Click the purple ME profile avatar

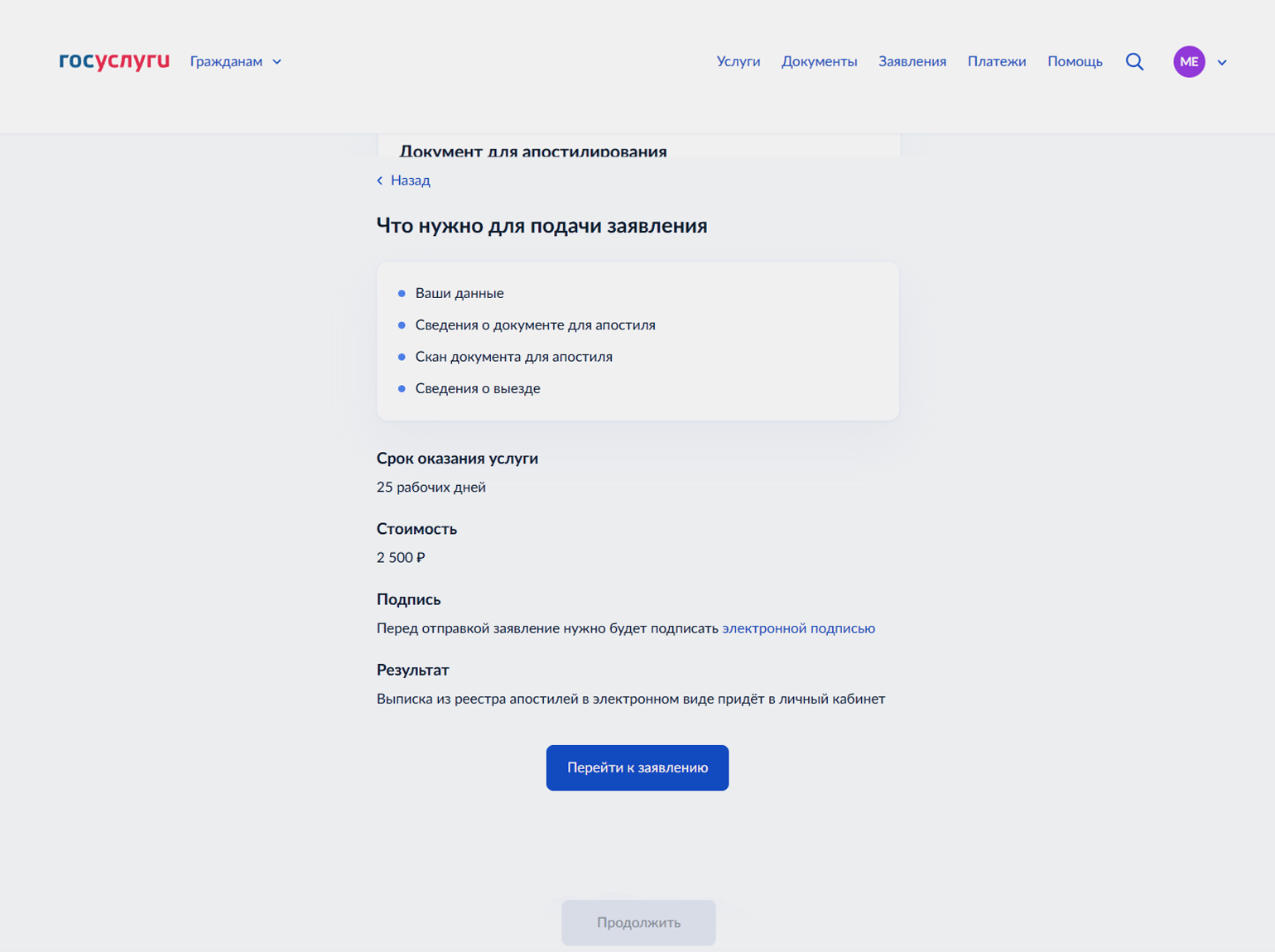1189,61
